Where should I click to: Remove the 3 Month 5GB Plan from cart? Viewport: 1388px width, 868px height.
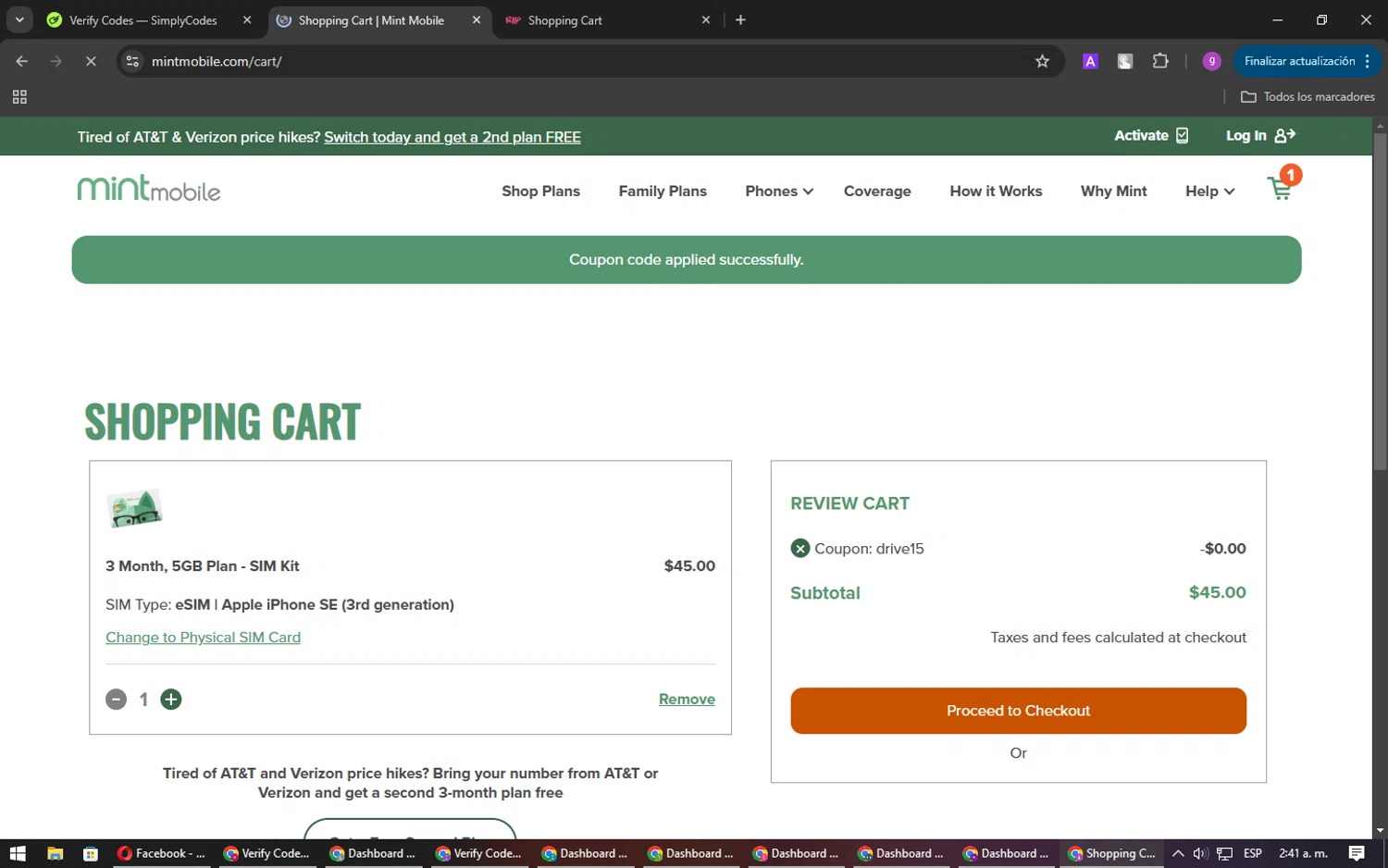click(687, 700)
